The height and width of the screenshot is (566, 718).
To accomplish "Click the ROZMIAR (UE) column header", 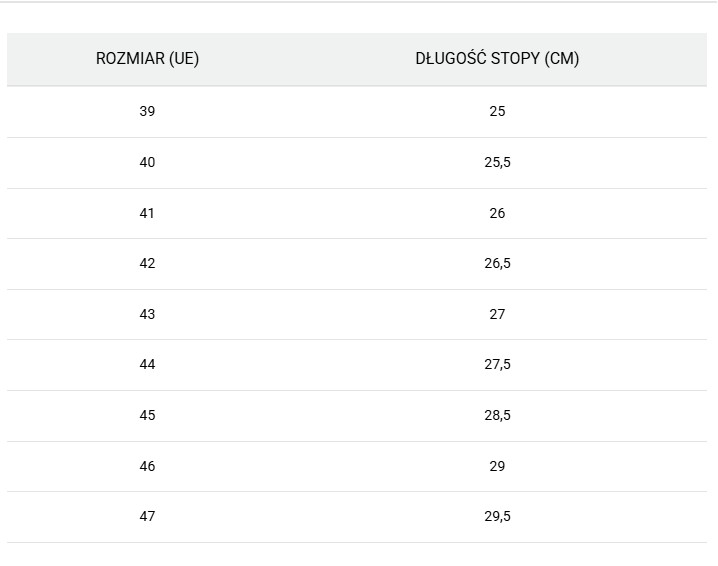I will [147, 58].
